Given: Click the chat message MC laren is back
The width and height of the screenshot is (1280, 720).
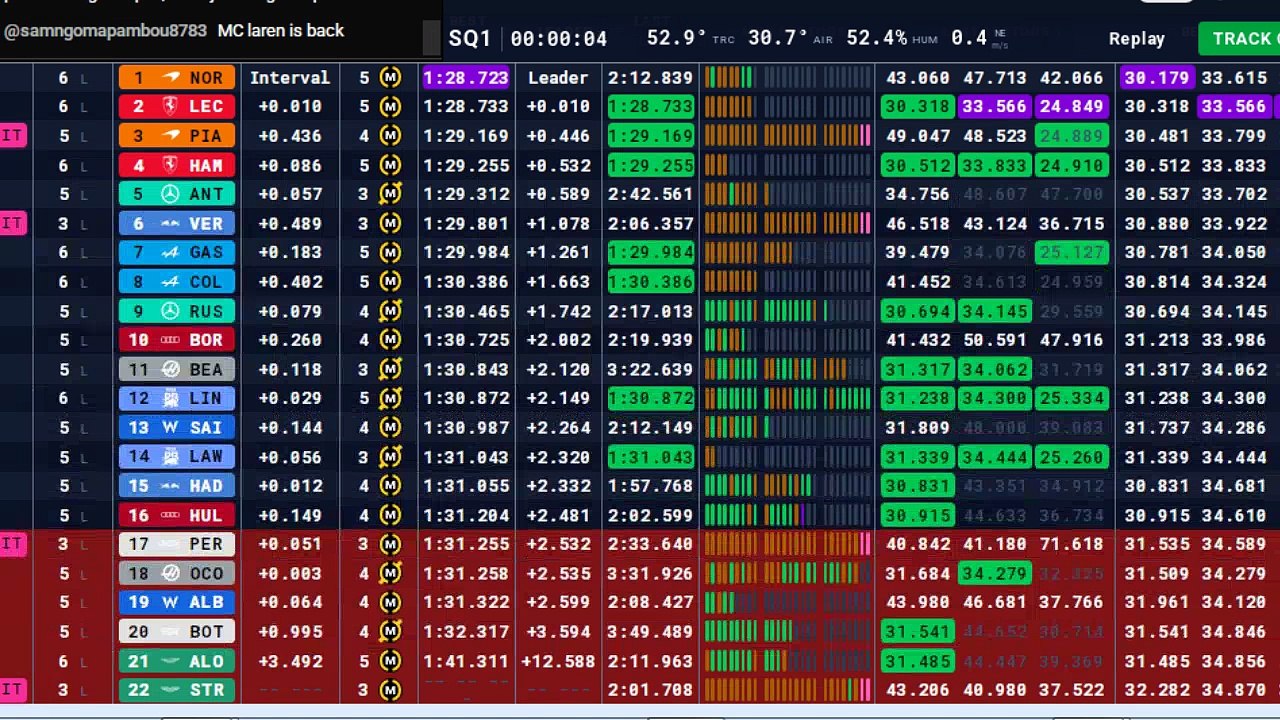Looking at the screenshot, I should coord(281,31).
